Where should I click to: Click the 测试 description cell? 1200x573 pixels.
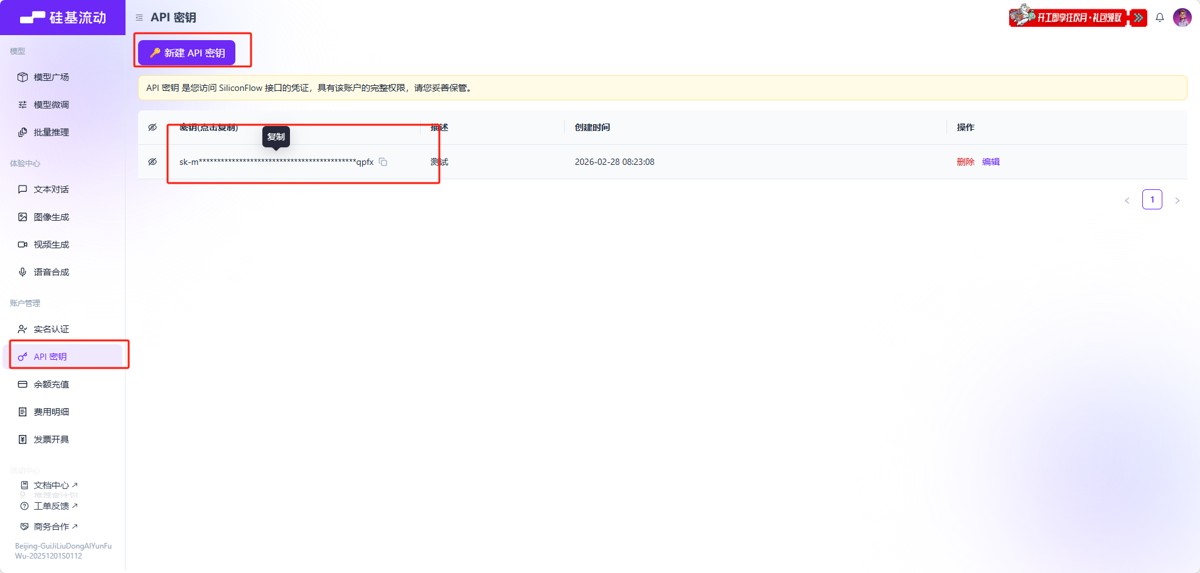439,162
